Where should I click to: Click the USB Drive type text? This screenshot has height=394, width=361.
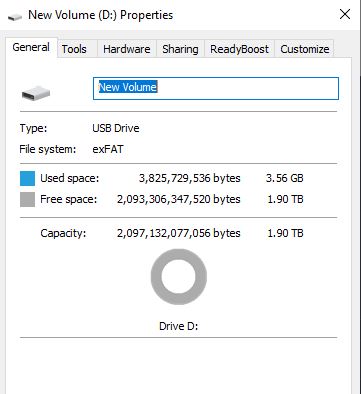point(116,128)
